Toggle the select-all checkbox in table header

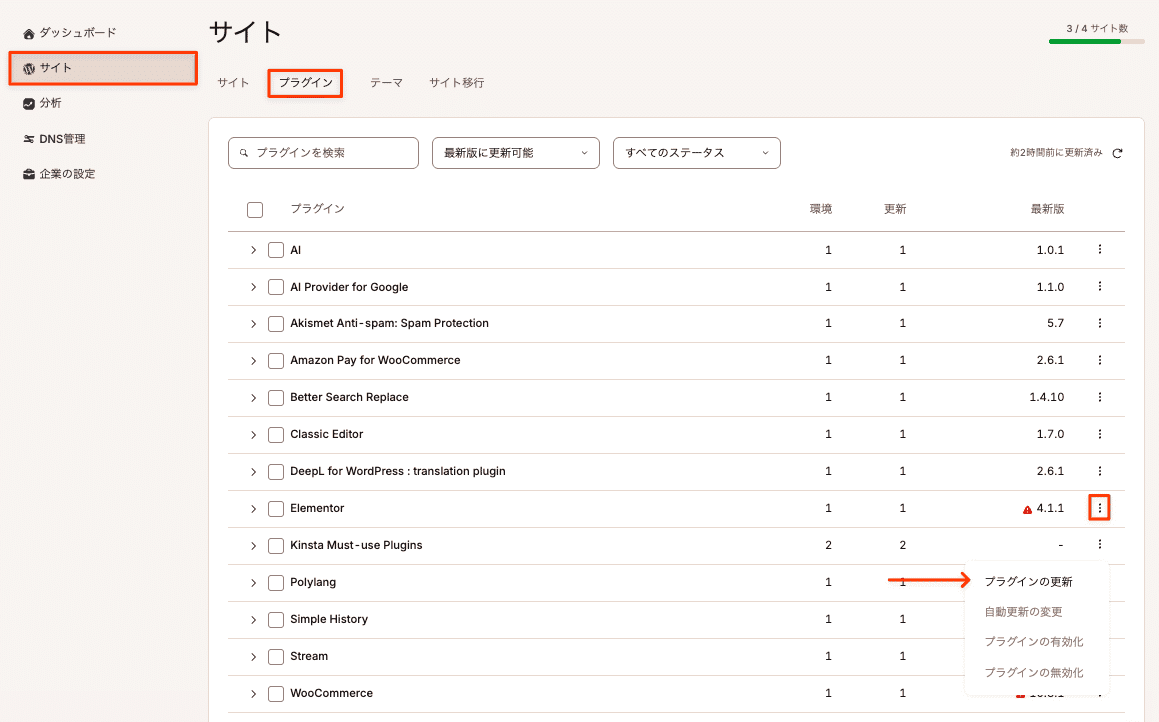[x=255, y=210]
